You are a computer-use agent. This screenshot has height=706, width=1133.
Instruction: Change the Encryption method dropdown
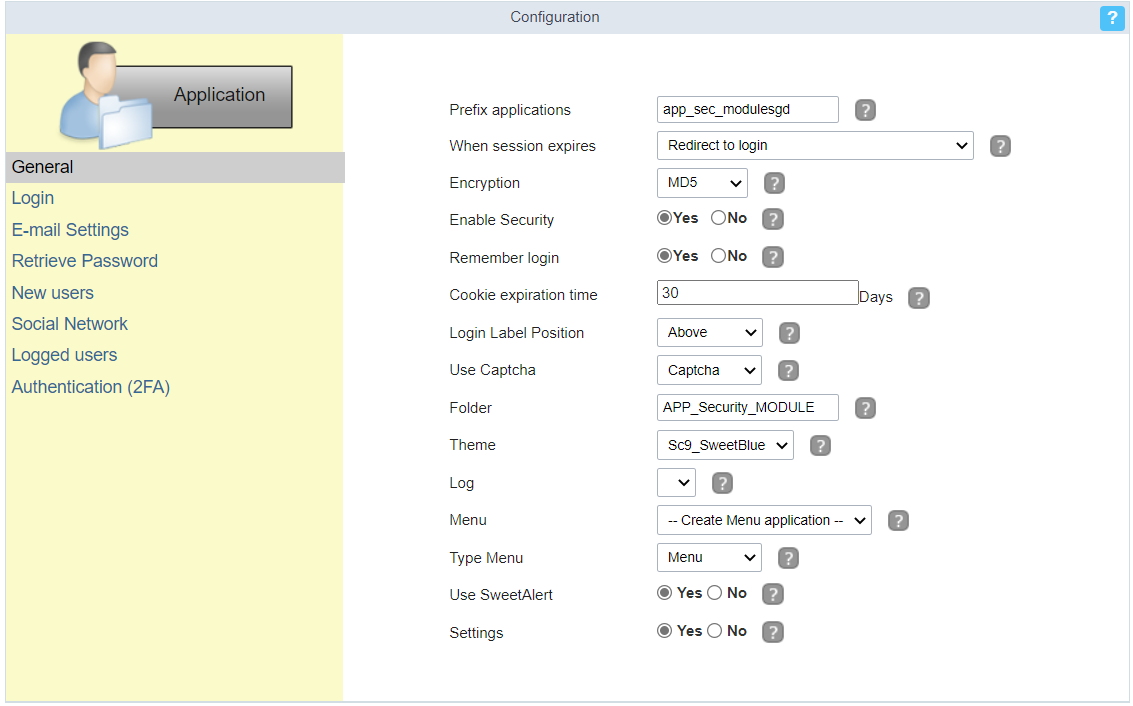702,183
